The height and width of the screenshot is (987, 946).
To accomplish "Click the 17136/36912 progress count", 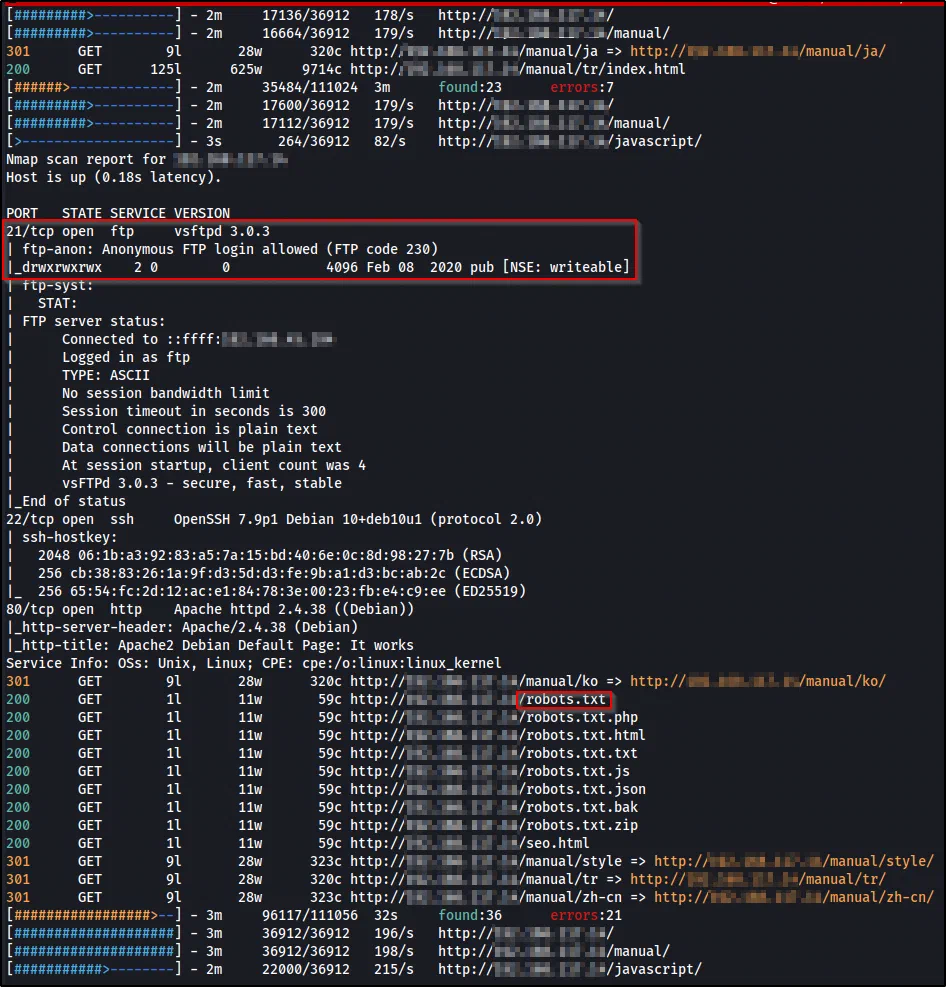I will pos(306,15).
